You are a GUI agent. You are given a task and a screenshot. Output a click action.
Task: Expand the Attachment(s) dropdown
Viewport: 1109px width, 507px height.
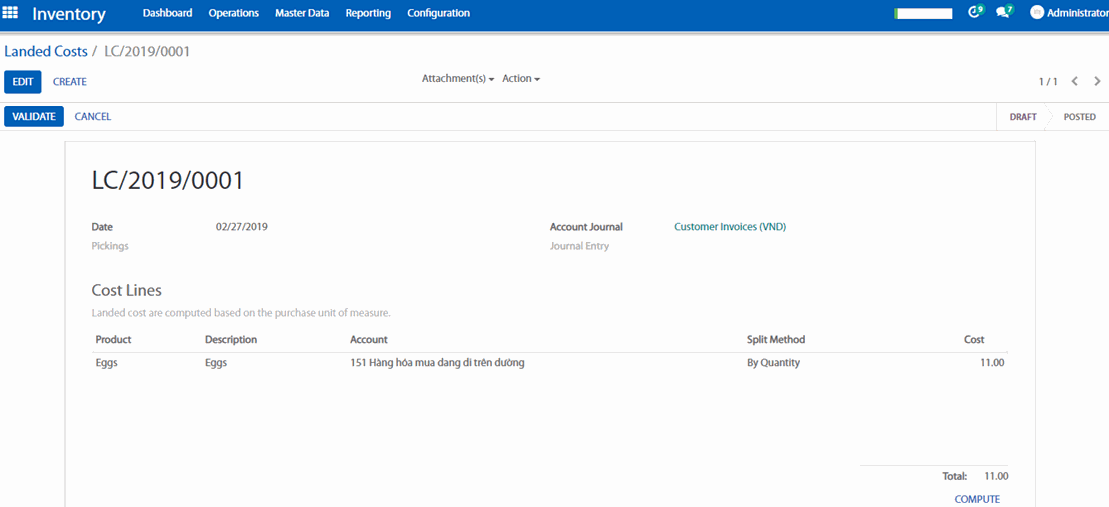[458, 79]
